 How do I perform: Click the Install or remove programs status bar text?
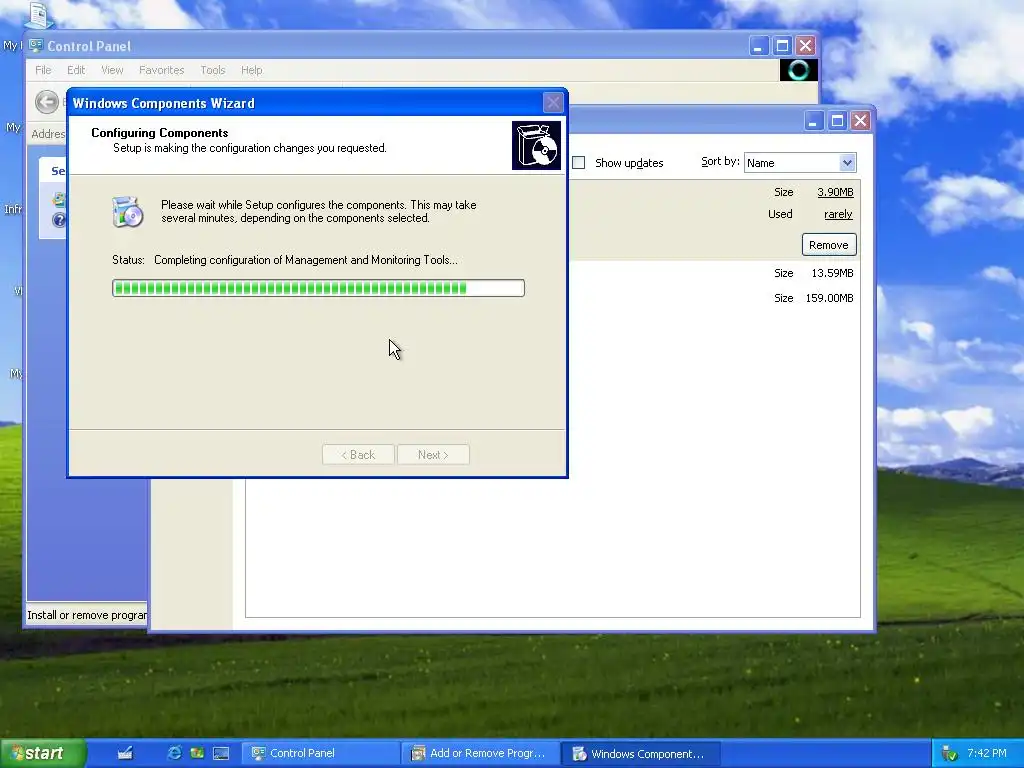click(x=87, y=615)
